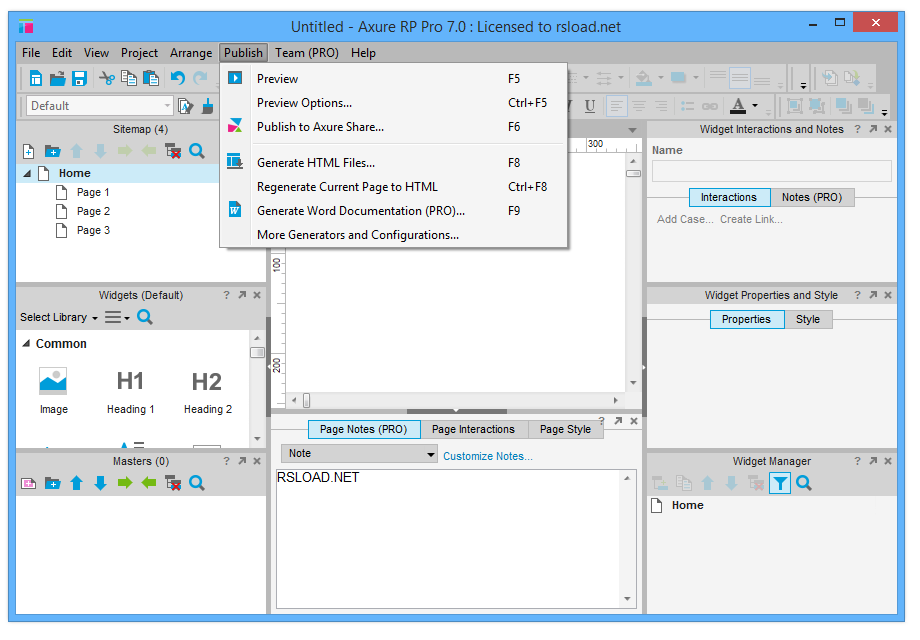Open the Select Library dropdown

59,317
